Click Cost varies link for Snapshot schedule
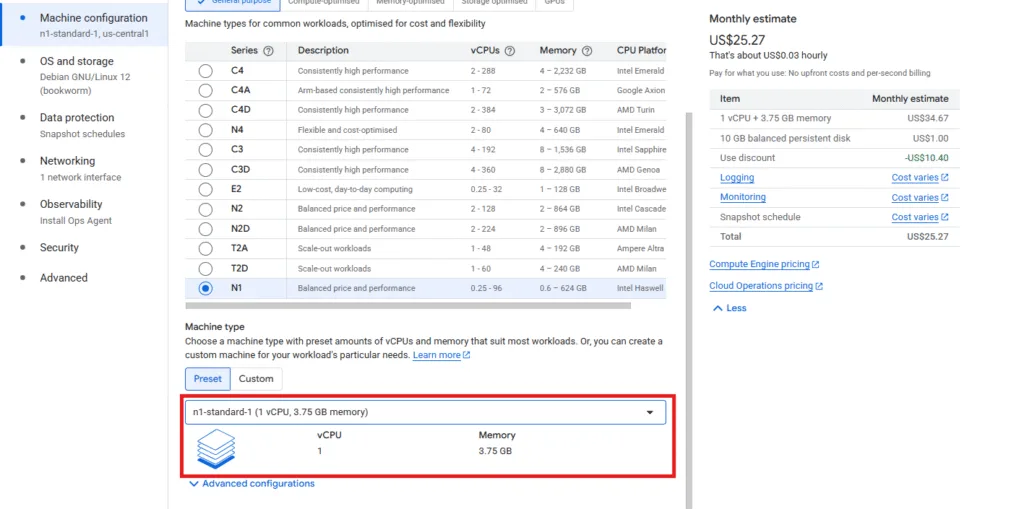The width and height of the screenshot is (1024, 509). pos(915,217)
